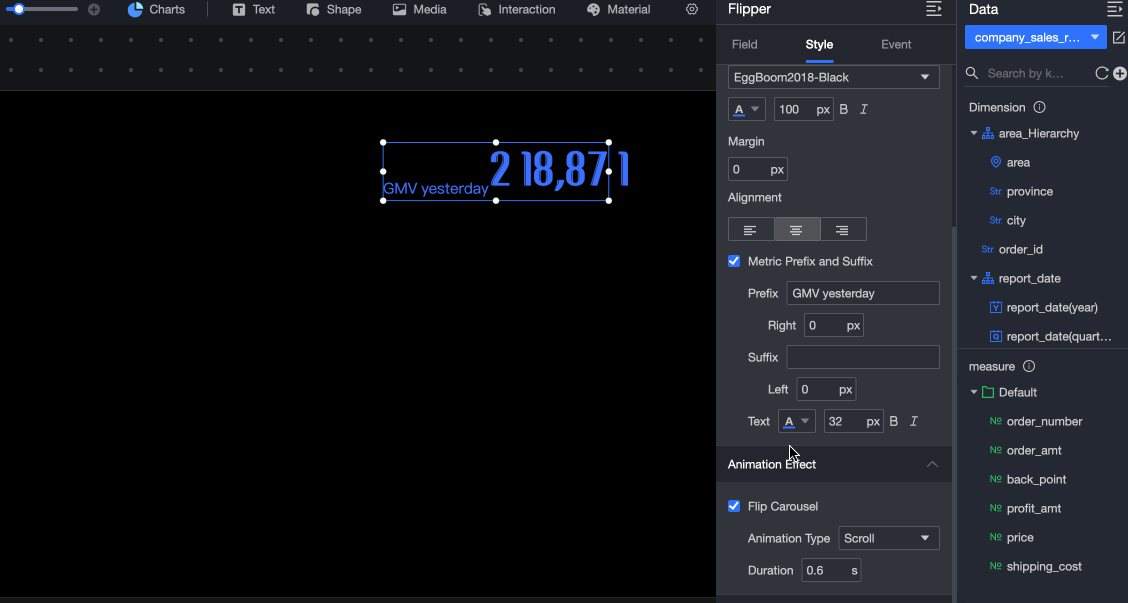Click the Duration field showing 0.6
The image size is (1128, 603).
[x=831, y=571]
